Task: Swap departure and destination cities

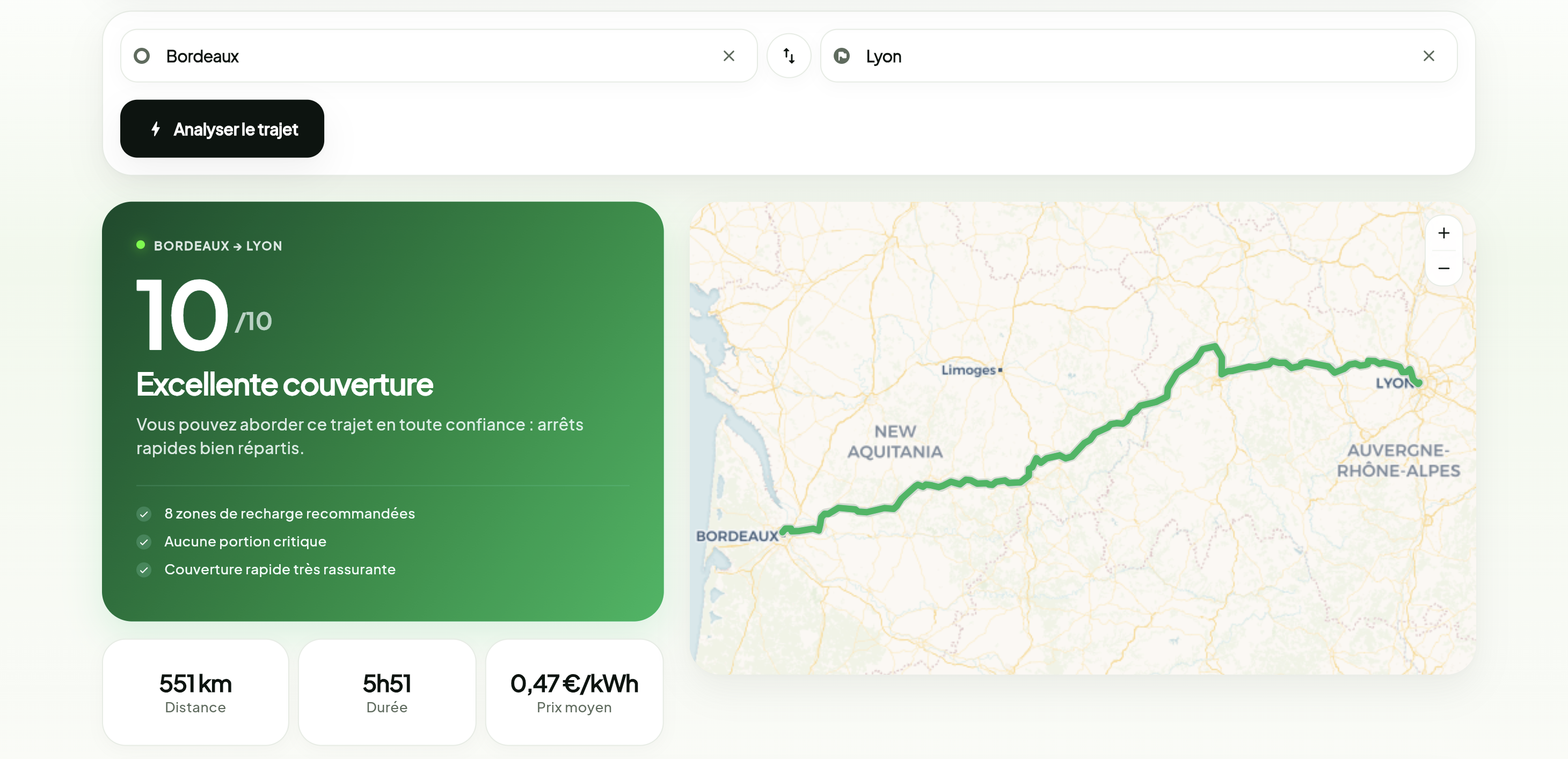Action: (788, 56)
